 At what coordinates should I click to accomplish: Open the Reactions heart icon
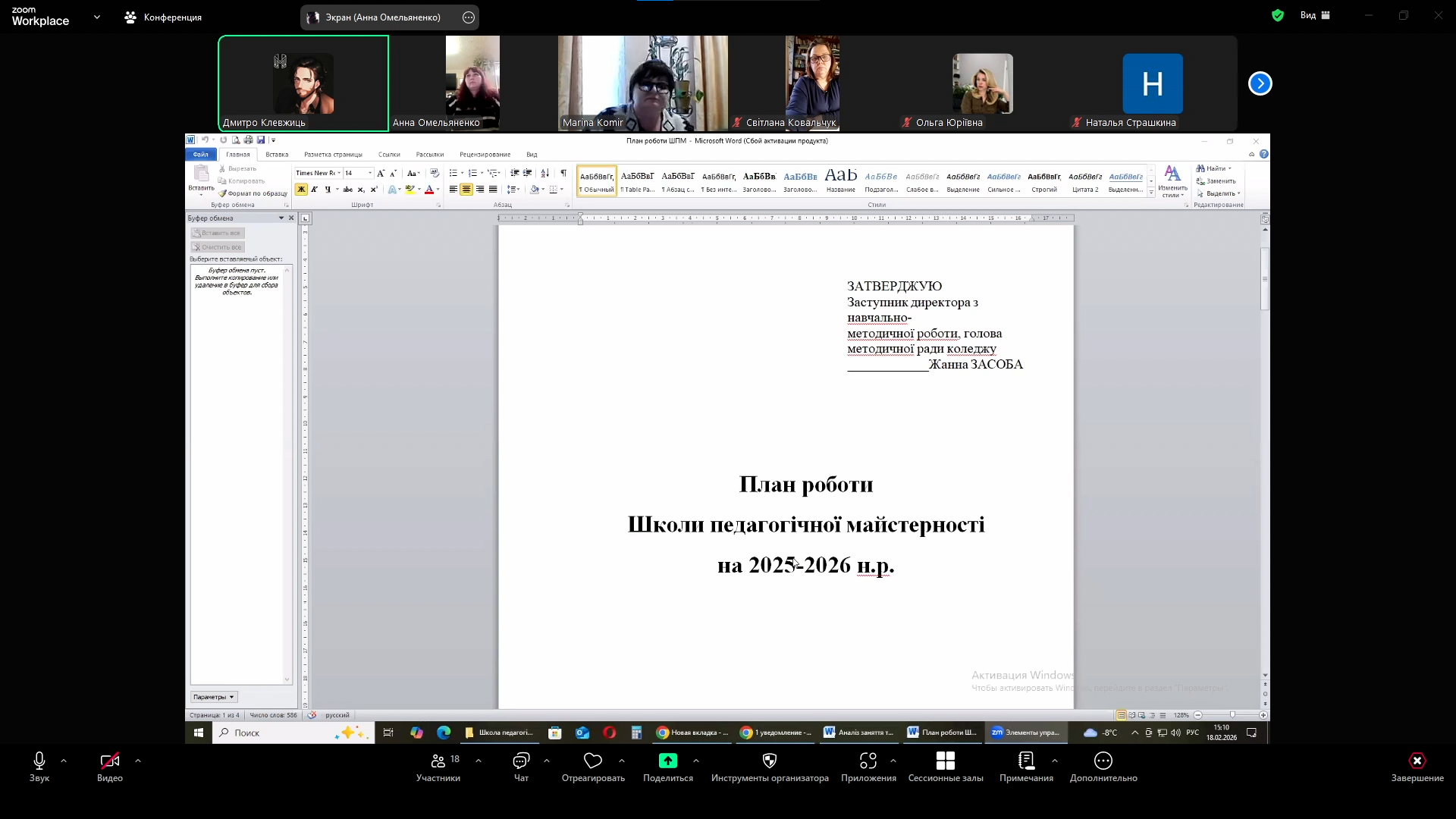tap(593, 761)
